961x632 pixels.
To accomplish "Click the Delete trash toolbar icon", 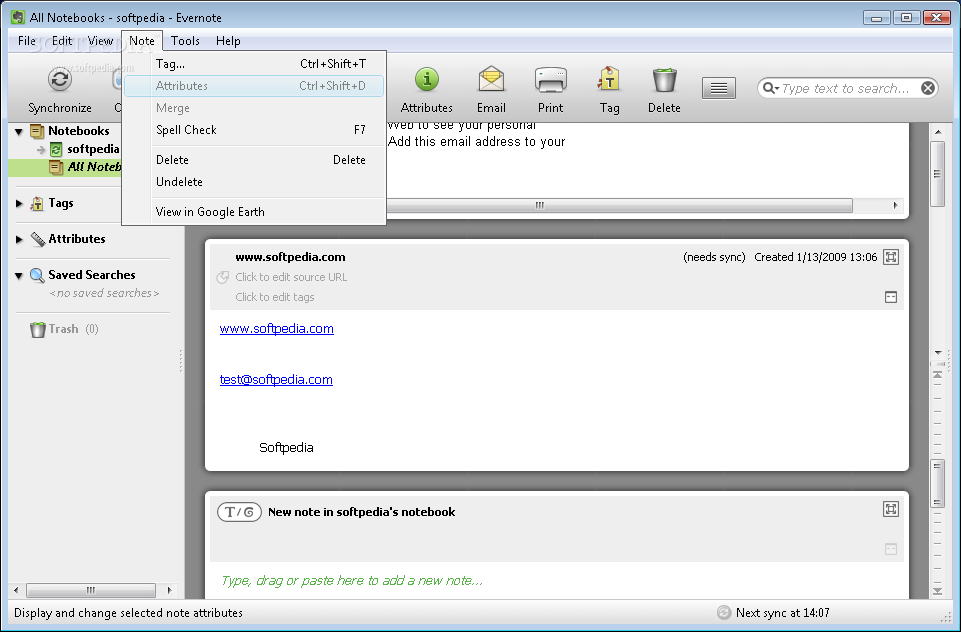I will [664, 80].
